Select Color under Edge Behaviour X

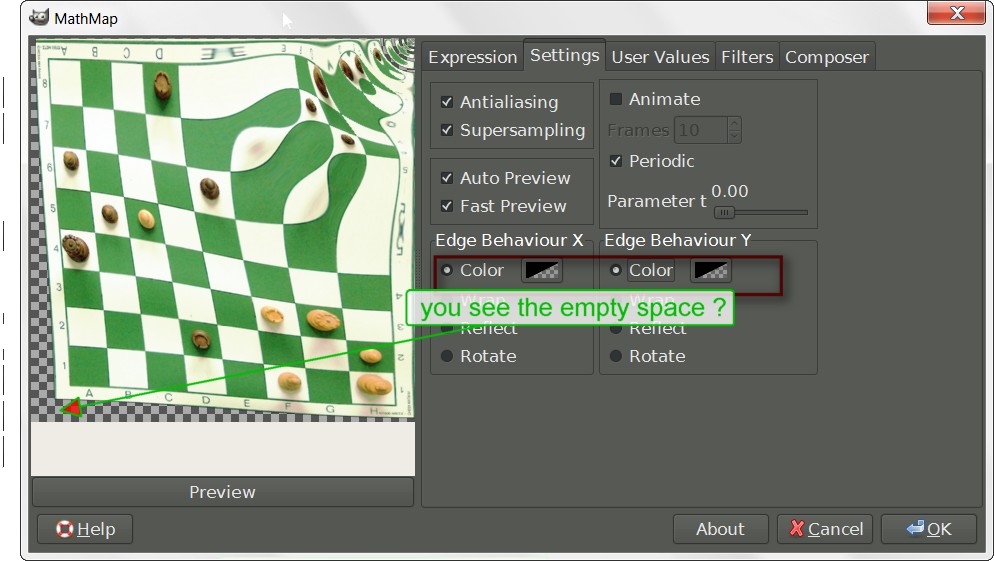[x=447, y=270]
